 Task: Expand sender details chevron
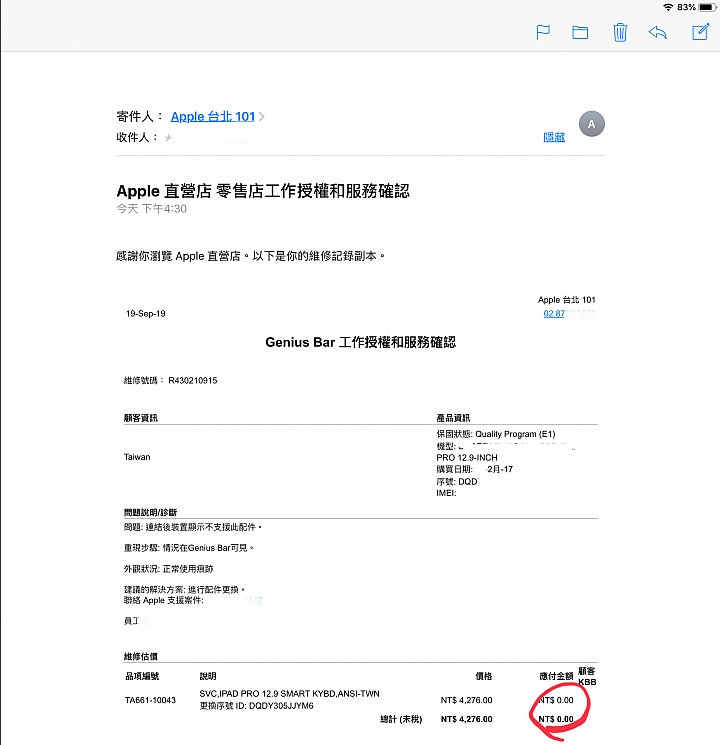coord(261,116)
